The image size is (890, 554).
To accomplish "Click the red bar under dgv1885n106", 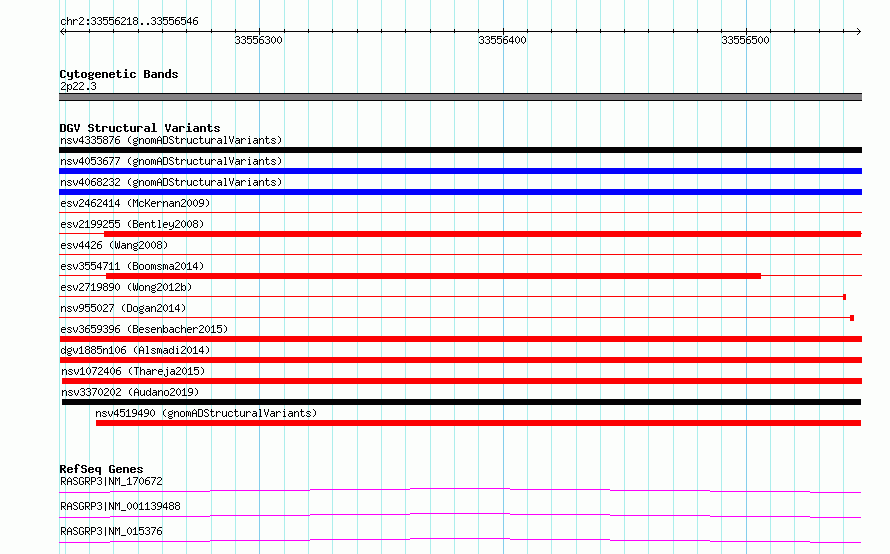I will 460,360.
